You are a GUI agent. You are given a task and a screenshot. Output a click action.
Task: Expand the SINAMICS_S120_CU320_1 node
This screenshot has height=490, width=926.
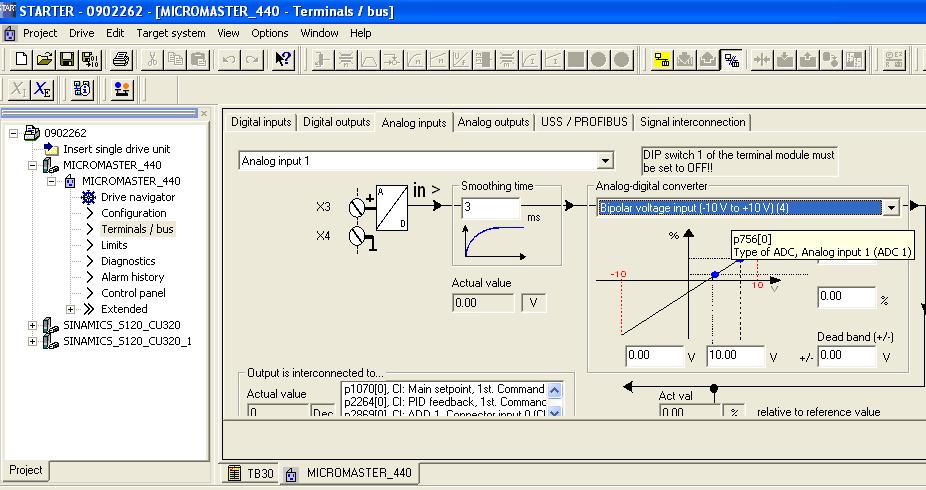[x=32, y=341]
